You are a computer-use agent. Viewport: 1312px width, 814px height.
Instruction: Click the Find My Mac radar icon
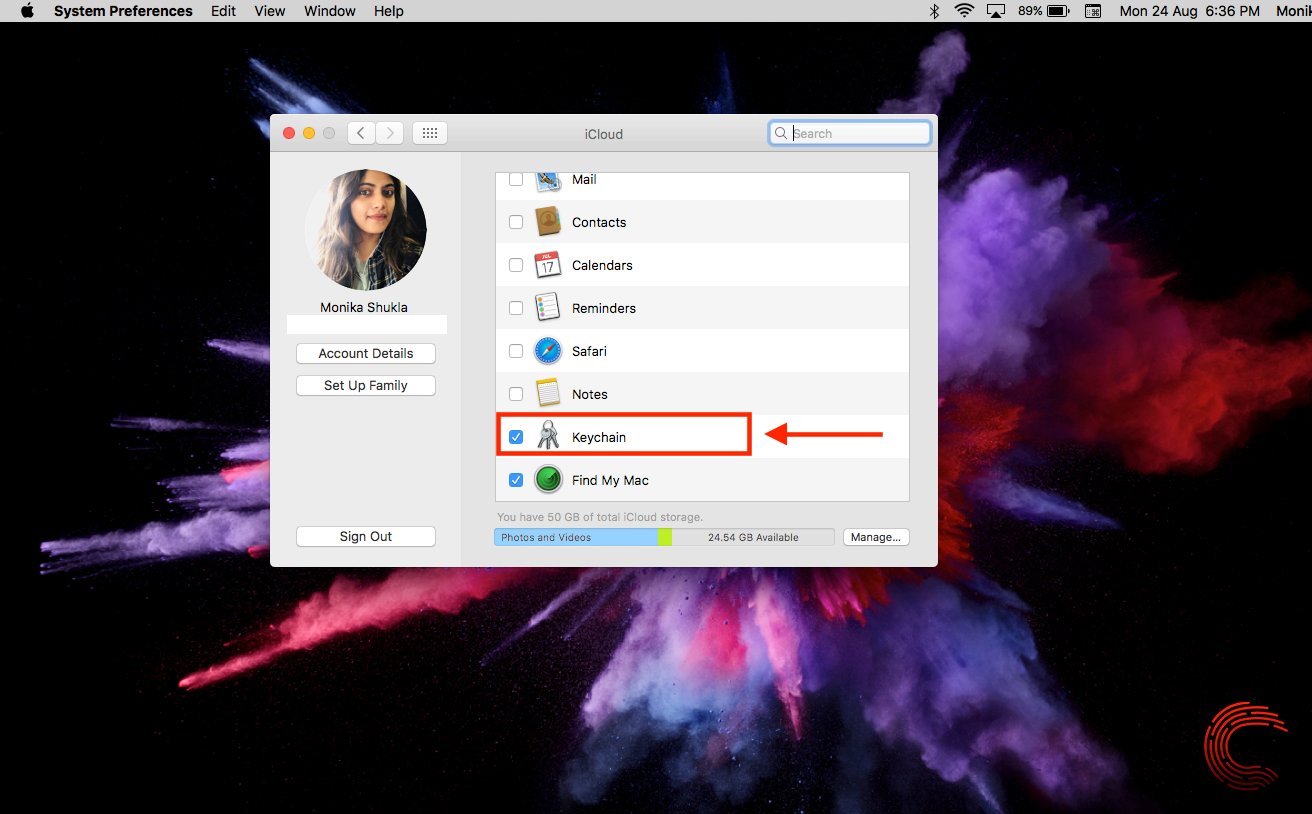point(547,480)
